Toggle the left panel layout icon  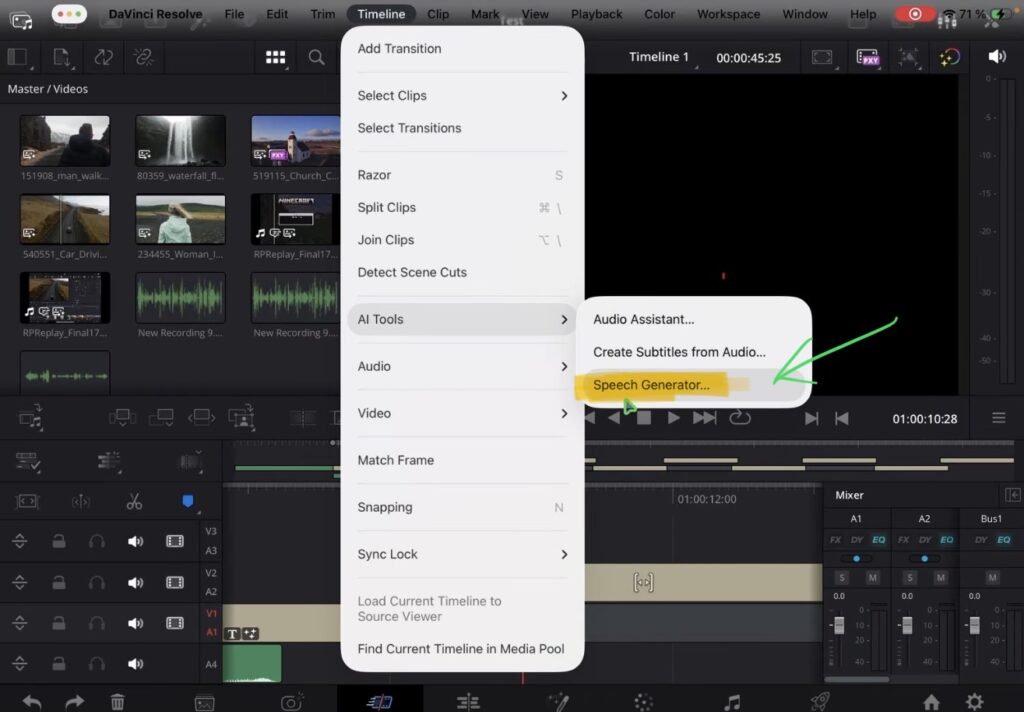[18, 57]
